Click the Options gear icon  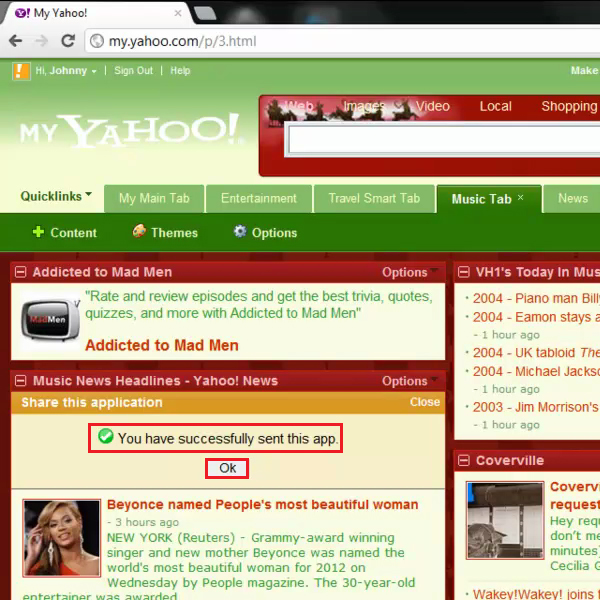240,231
